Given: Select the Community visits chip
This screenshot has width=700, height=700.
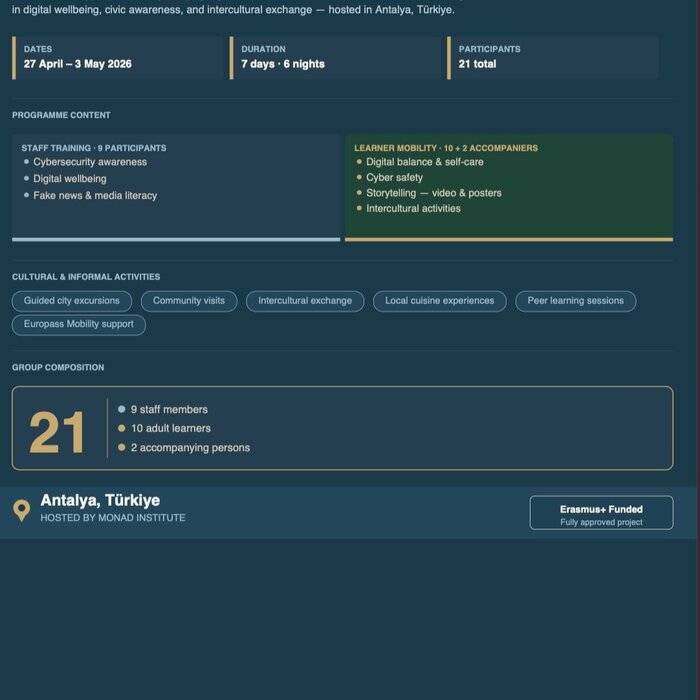Looking at the screenshot, I should click(x=189, y=301).
